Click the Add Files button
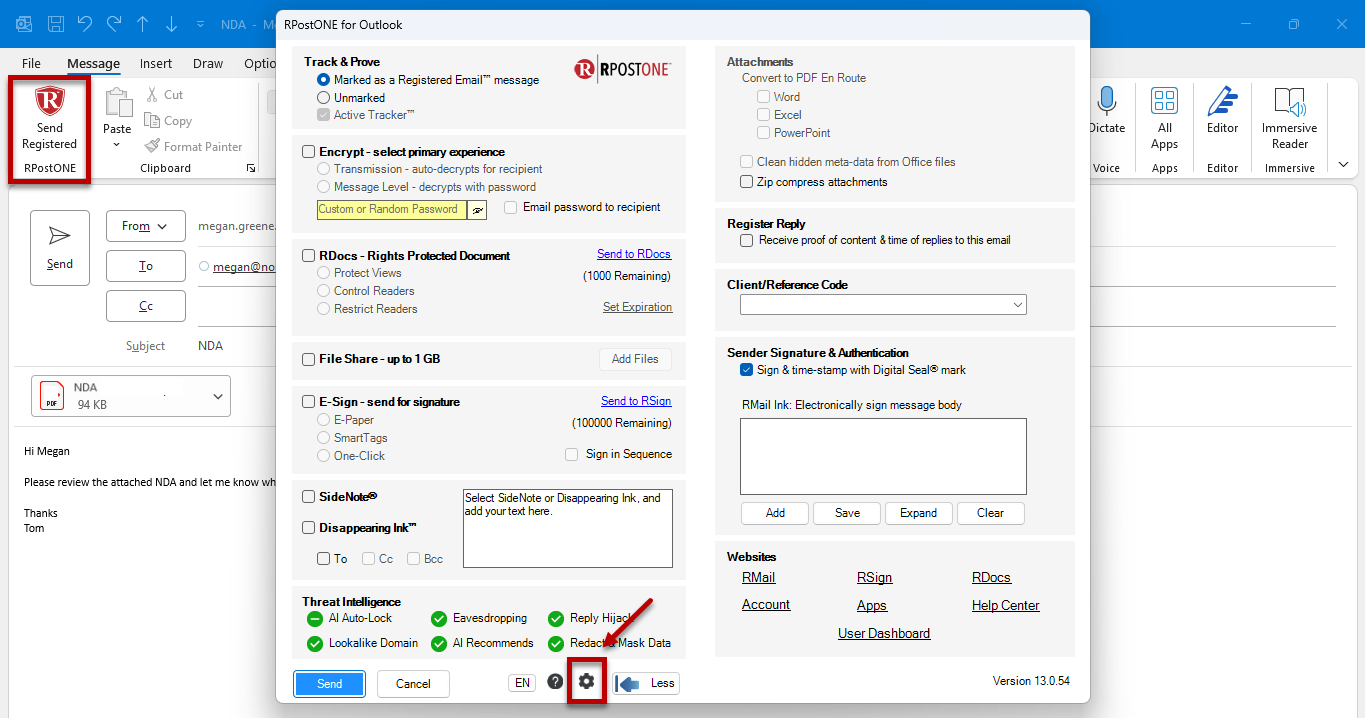This screenshot has height=718, width=1365. pyautogui.click(x=635, y=359)
